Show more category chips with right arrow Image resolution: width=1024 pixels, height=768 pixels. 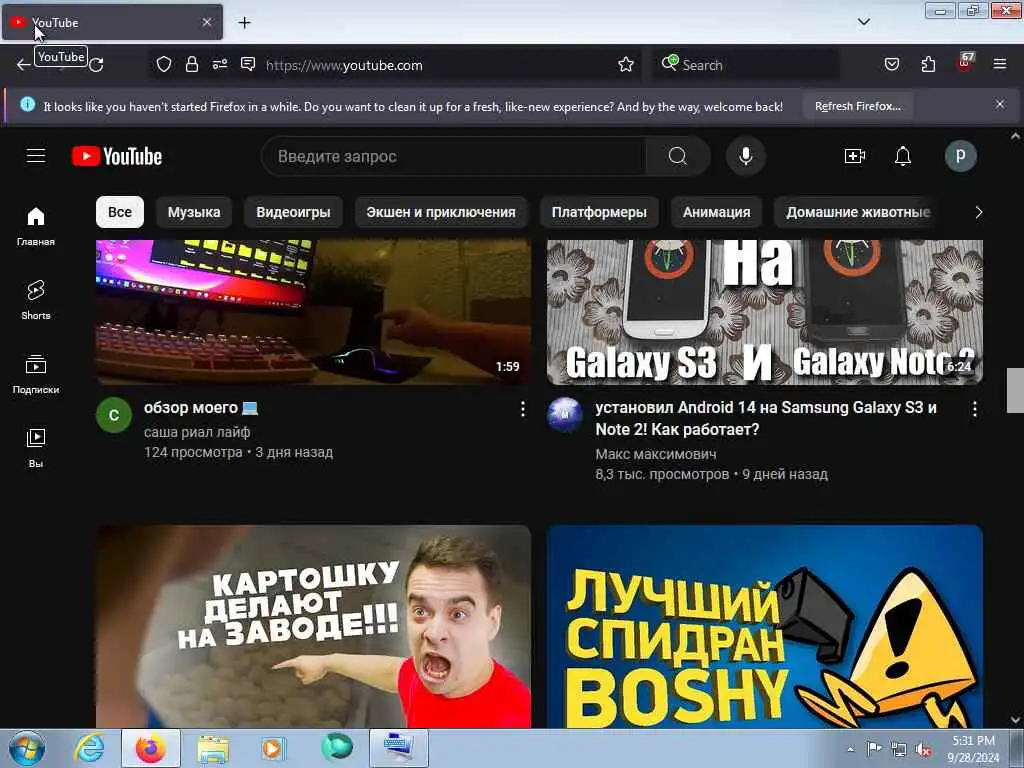[978, 212]
